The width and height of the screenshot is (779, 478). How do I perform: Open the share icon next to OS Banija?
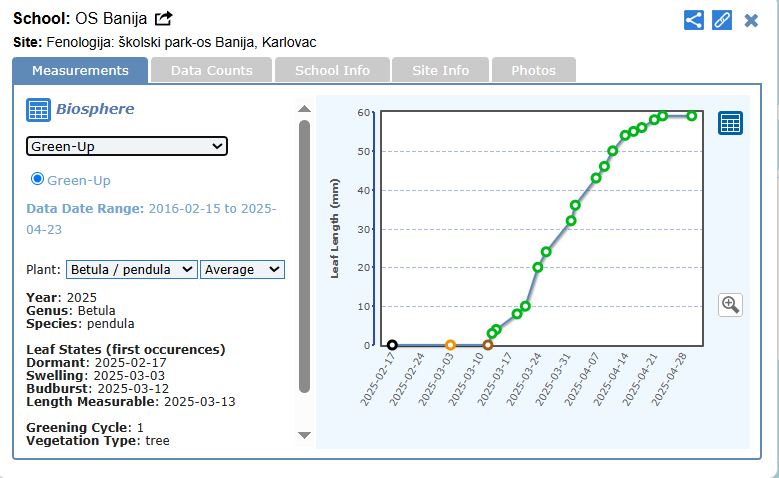163,18
